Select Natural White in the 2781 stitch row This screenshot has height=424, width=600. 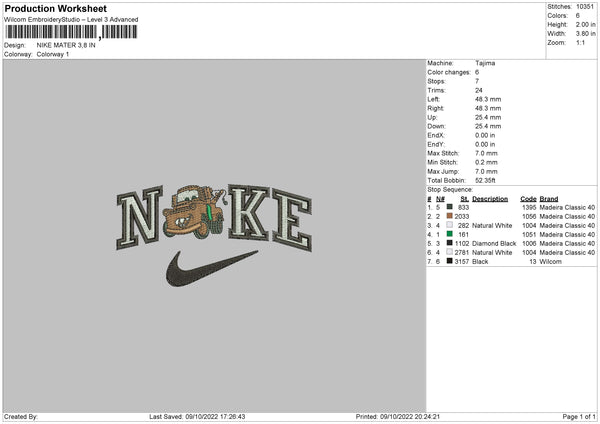tap(492, 253)
